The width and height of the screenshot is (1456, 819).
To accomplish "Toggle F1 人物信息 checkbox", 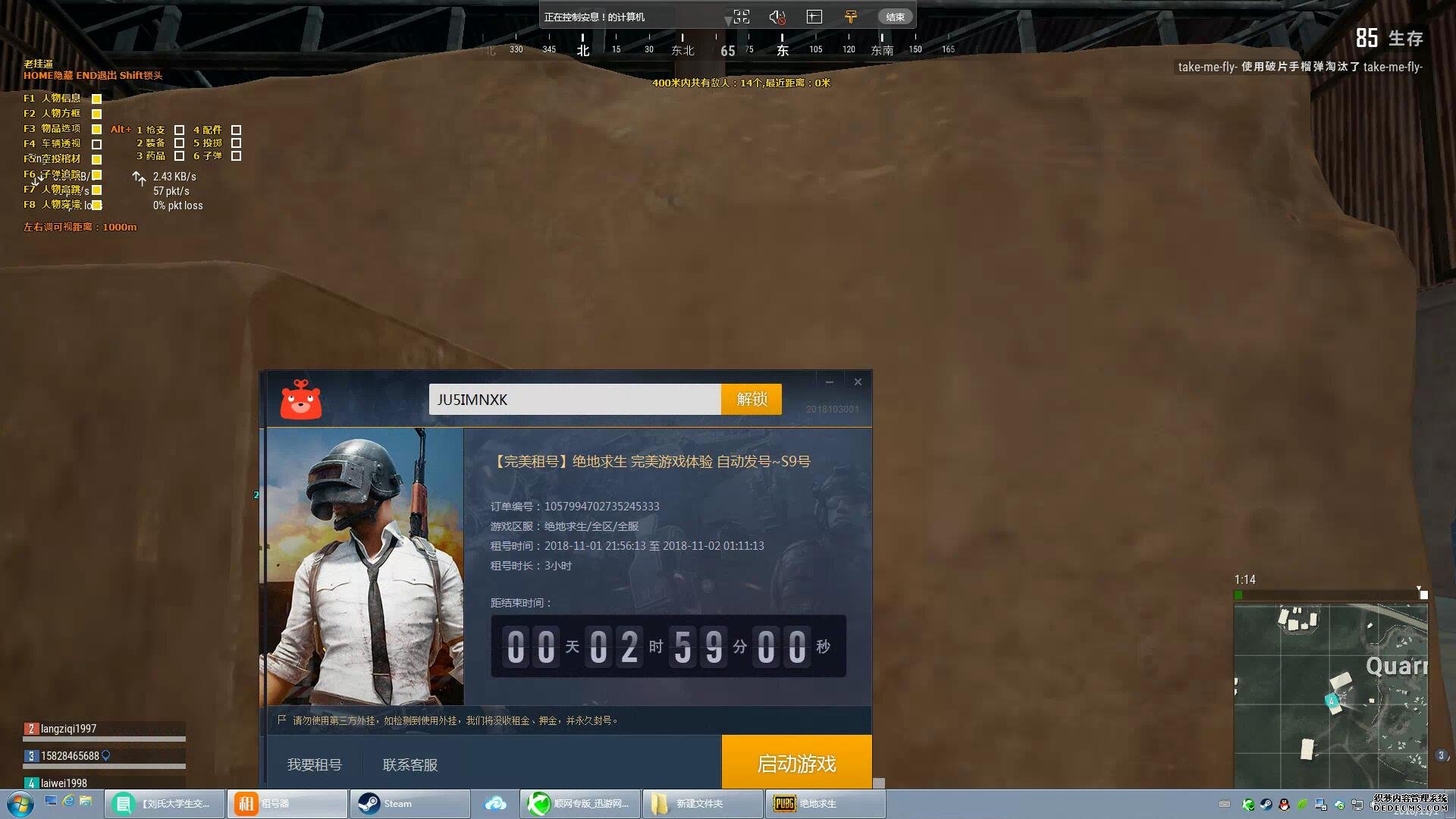I will click(96, 99).
